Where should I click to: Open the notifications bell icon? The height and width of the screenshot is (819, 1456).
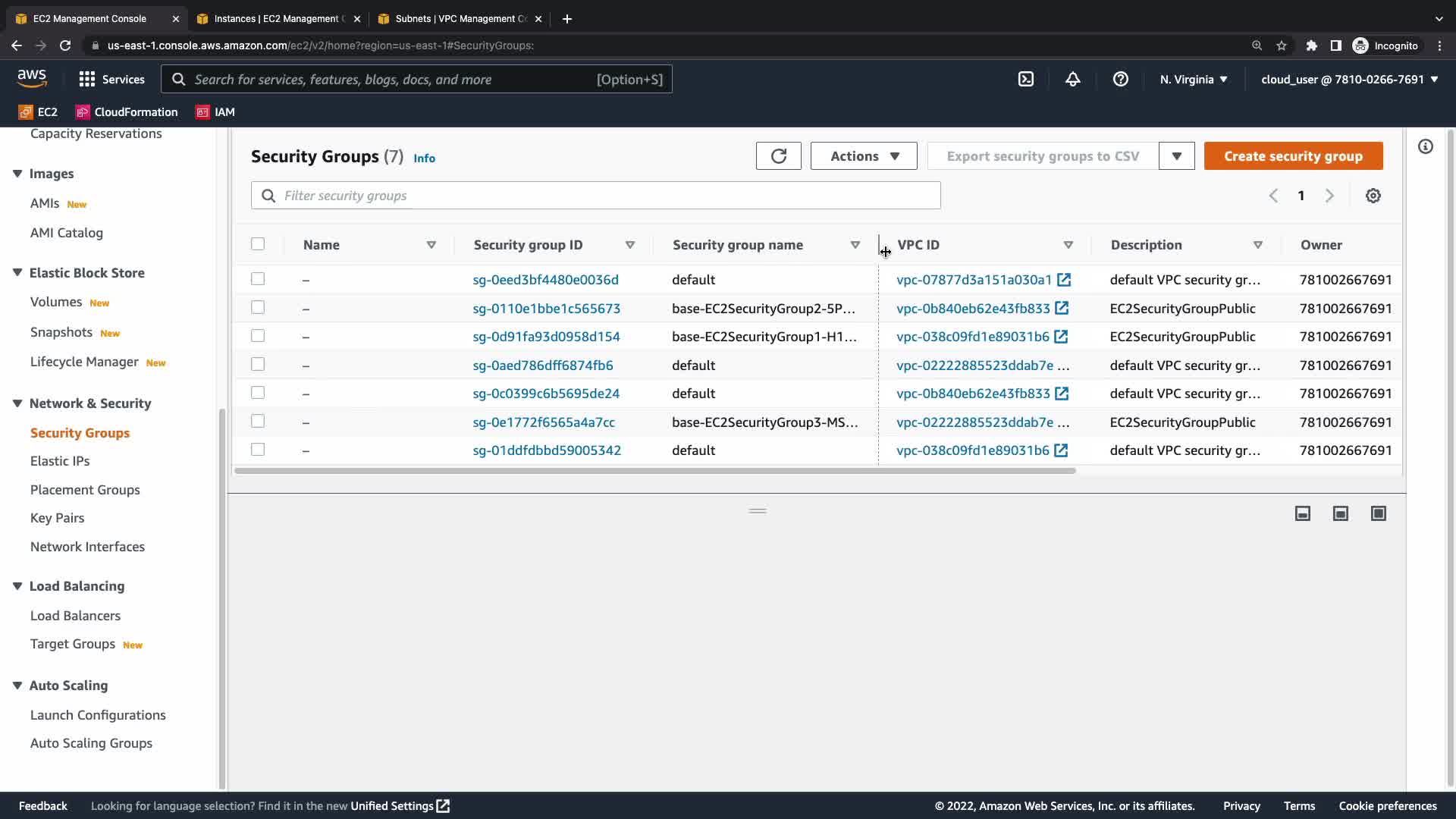click(1072, 79)
